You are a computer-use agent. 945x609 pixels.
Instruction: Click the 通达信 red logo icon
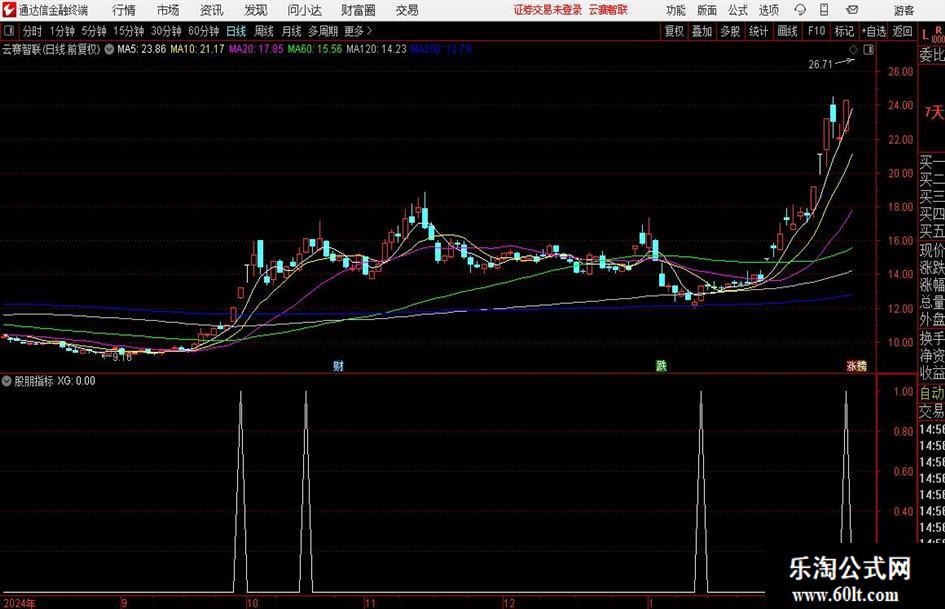point(9,10)
